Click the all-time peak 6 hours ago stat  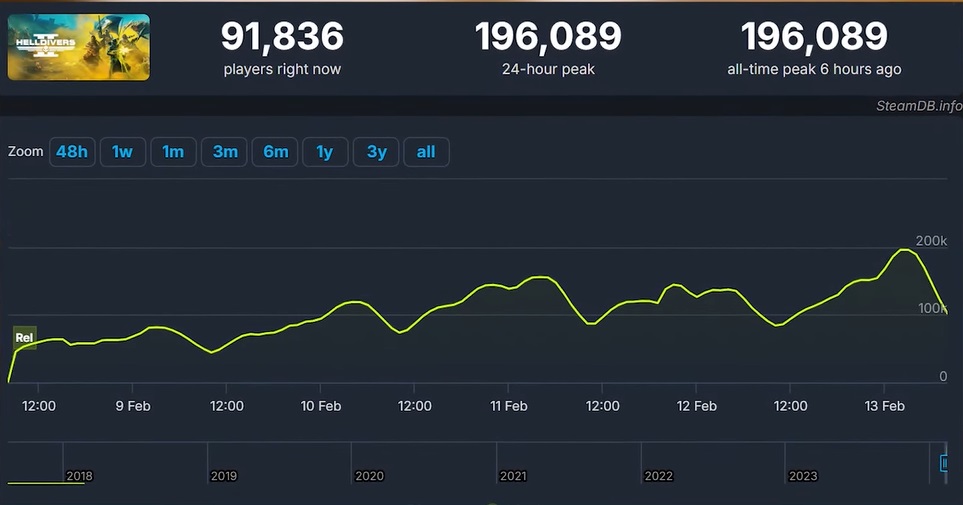814,47
